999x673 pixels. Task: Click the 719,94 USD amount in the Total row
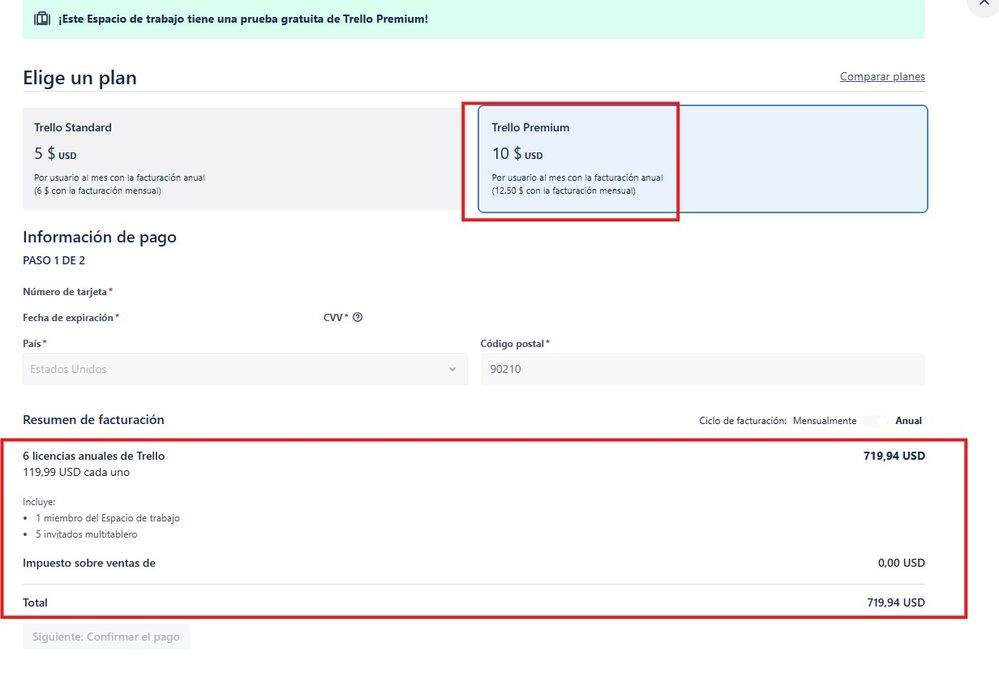(896, 602)
